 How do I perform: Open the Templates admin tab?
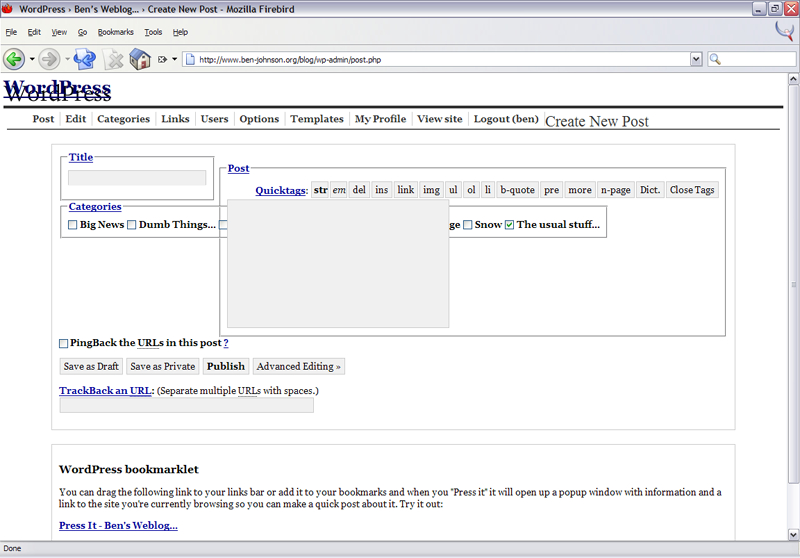coord(317,119)
